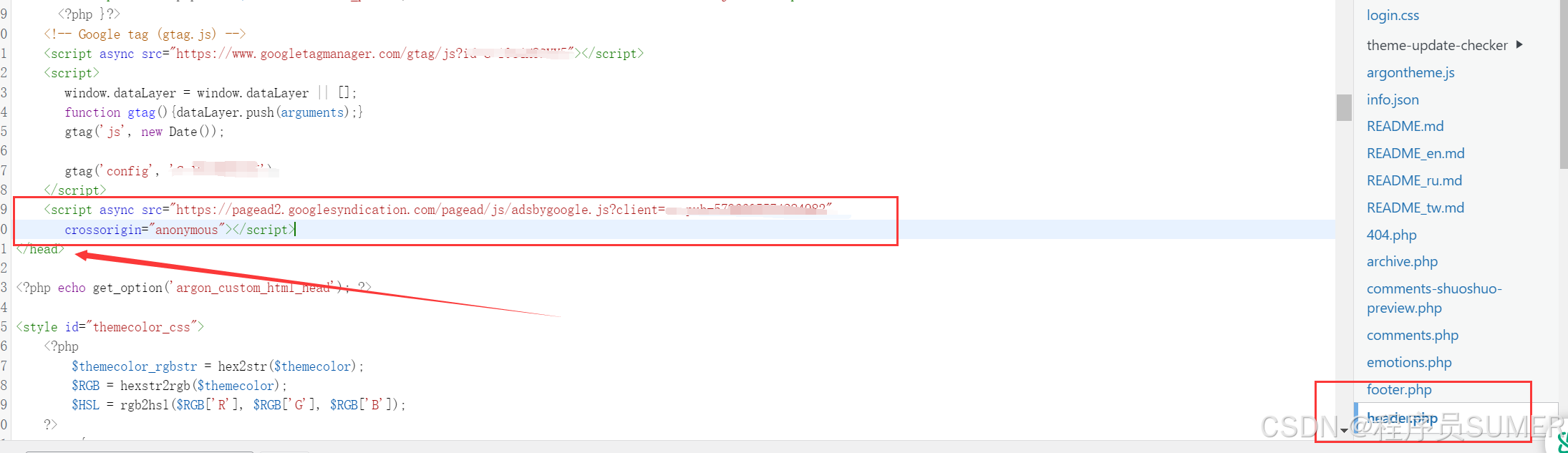Click the googletagmanager script src line

[344, 54]
